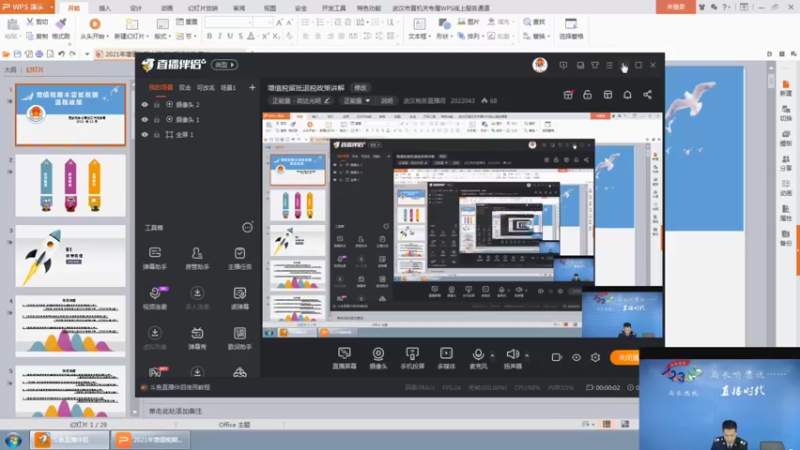Click the unlock padlock icon in stream header
The image size is (800, 450).
tap(588, 95)
